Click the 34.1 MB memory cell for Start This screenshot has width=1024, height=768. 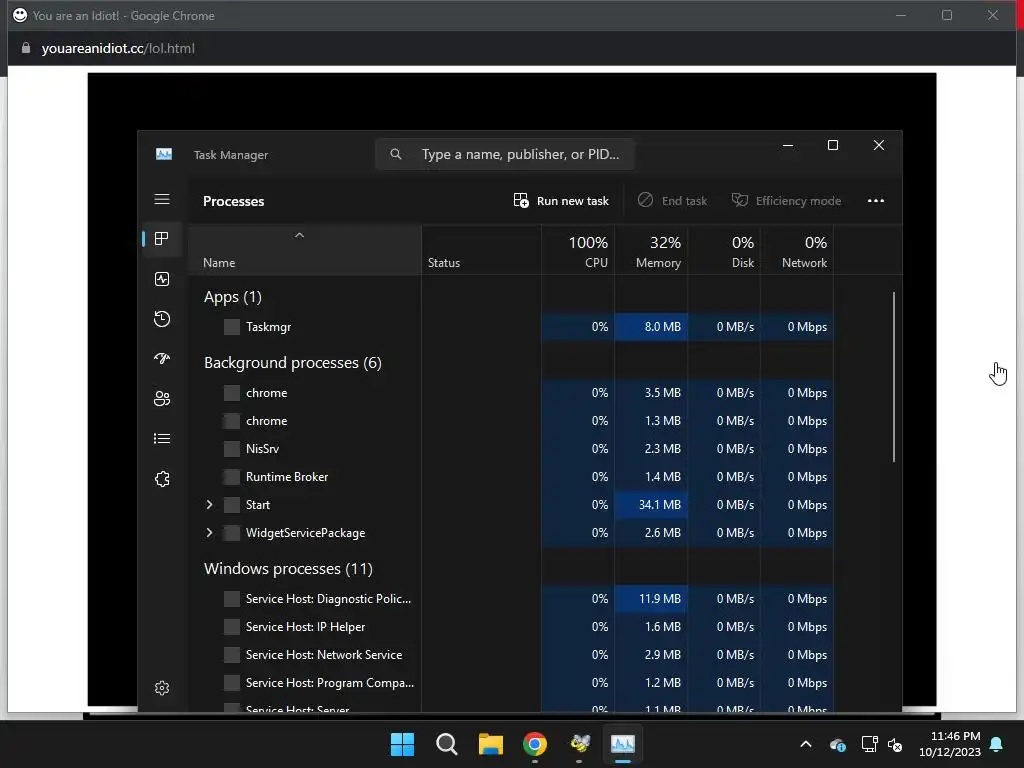pyautogui.click(x=650, y=505)
